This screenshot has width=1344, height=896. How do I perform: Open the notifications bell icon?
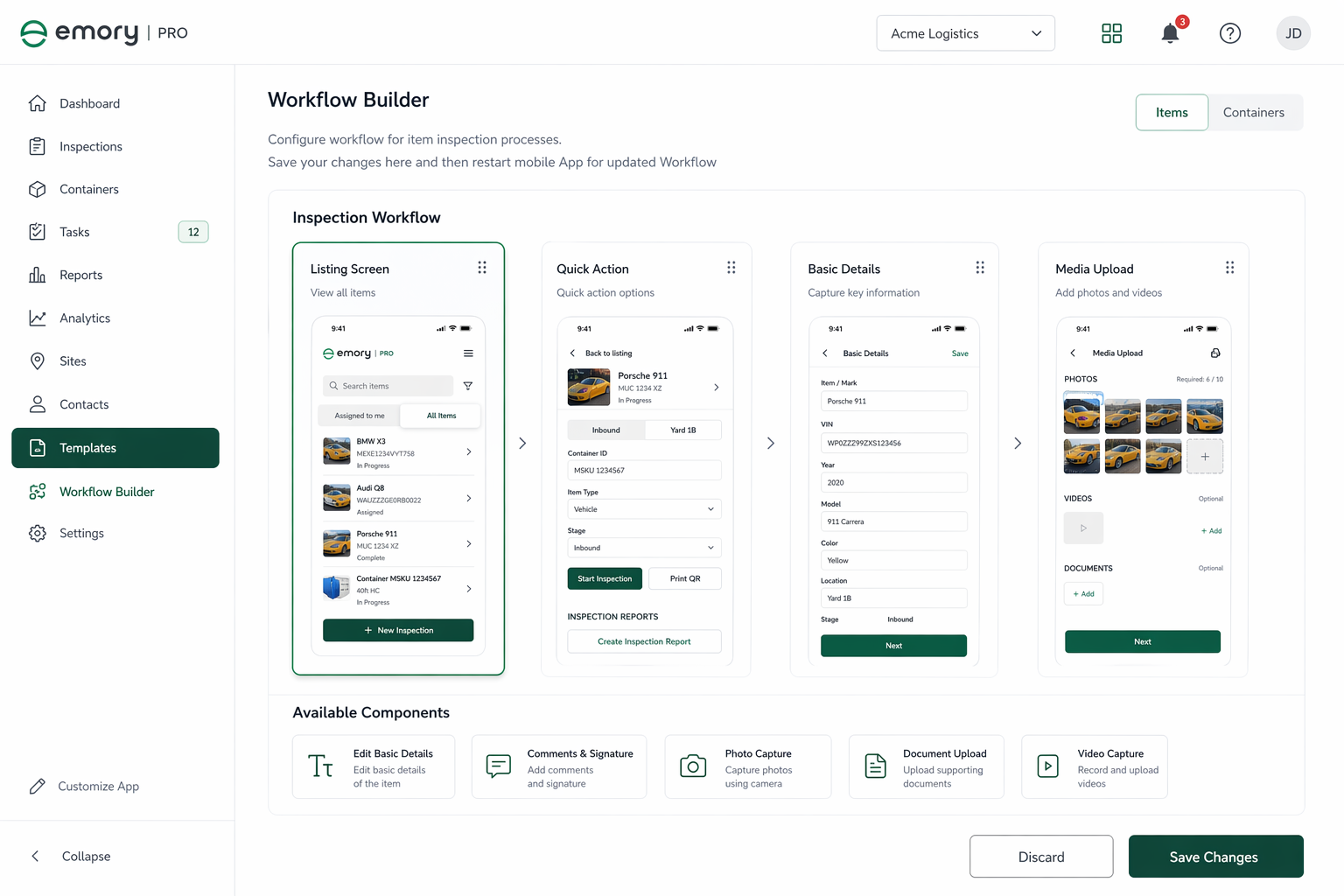[1170, 33]
